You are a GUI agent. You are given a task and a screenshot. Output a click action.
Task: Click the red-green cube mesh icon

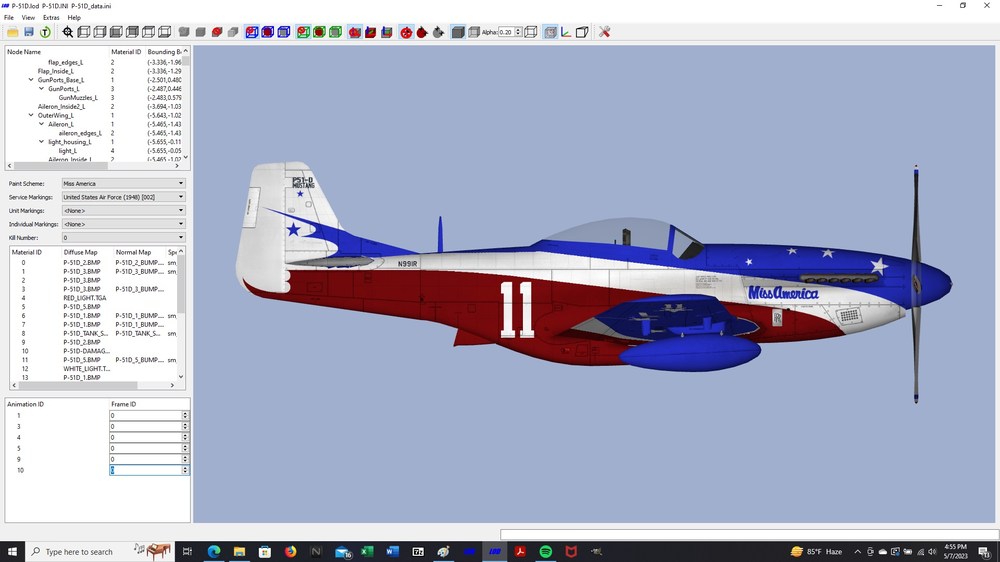click(x=371, y=32)
